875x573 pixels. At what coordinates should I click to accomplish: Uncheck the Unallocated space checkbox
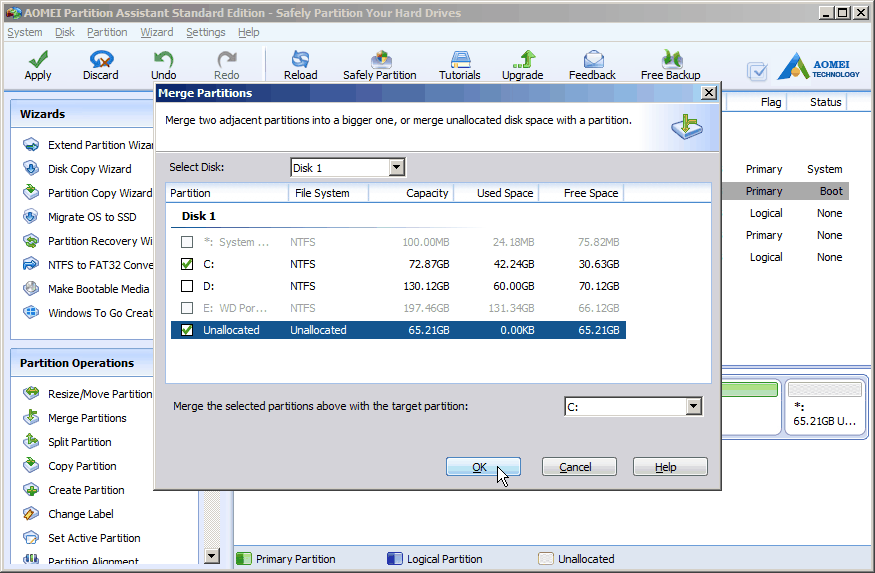click(x=187, y=330)
